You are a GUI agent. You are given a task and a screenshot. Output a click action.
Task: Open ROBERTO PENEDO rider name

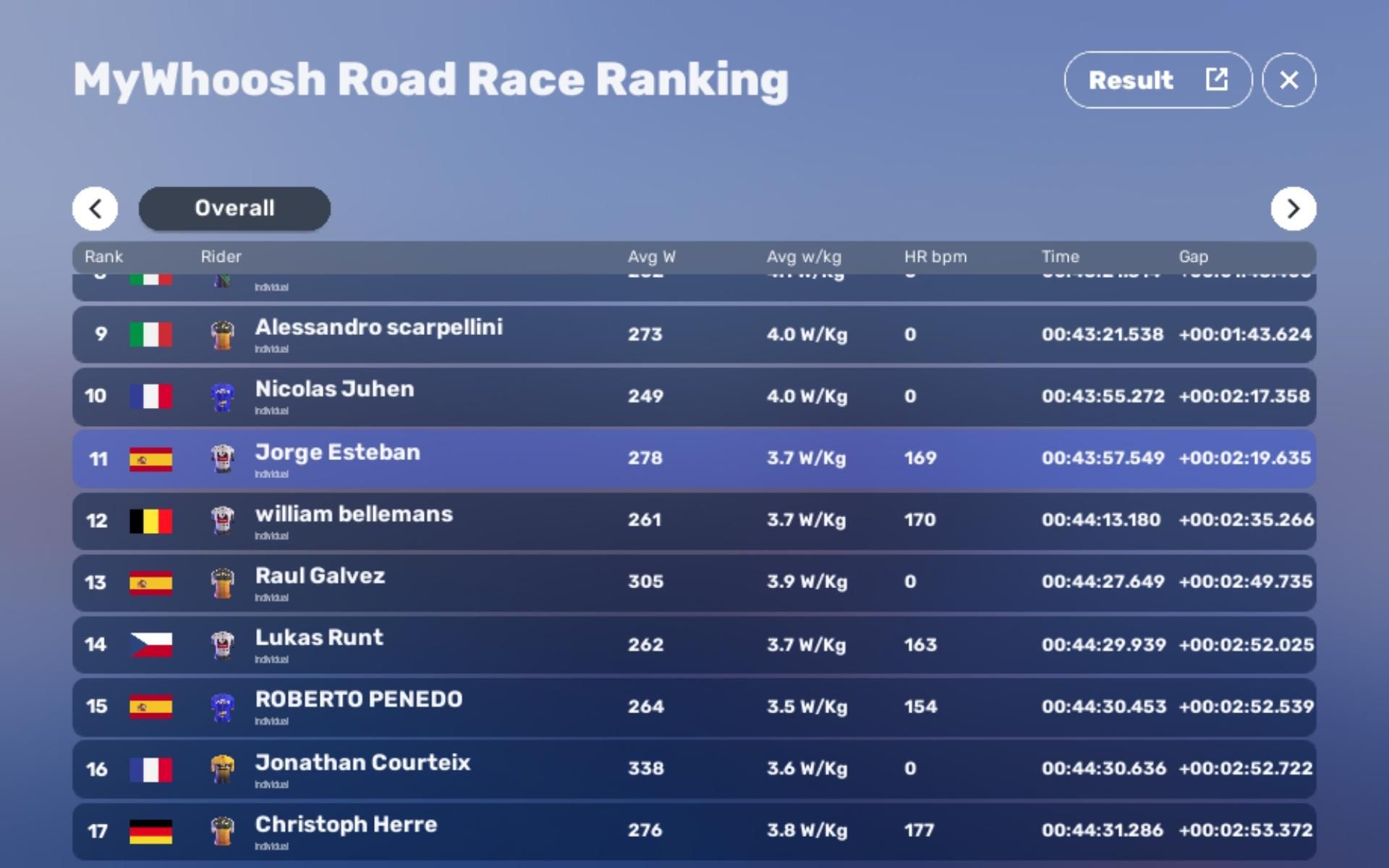[358, 699]
